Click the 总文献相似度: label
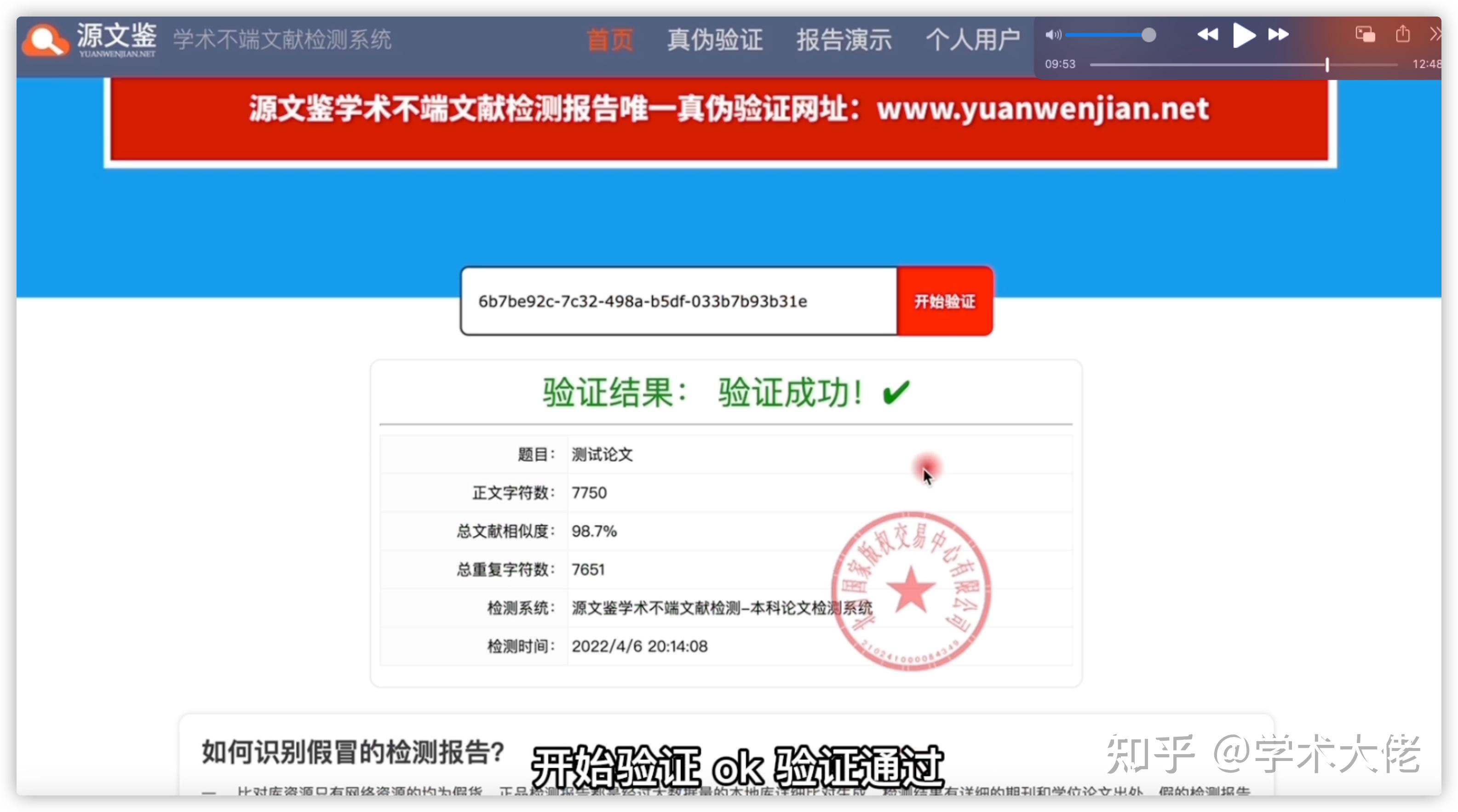Image resolution: width=1458 pixels, height=812 pixels. (x=506, y=532)
